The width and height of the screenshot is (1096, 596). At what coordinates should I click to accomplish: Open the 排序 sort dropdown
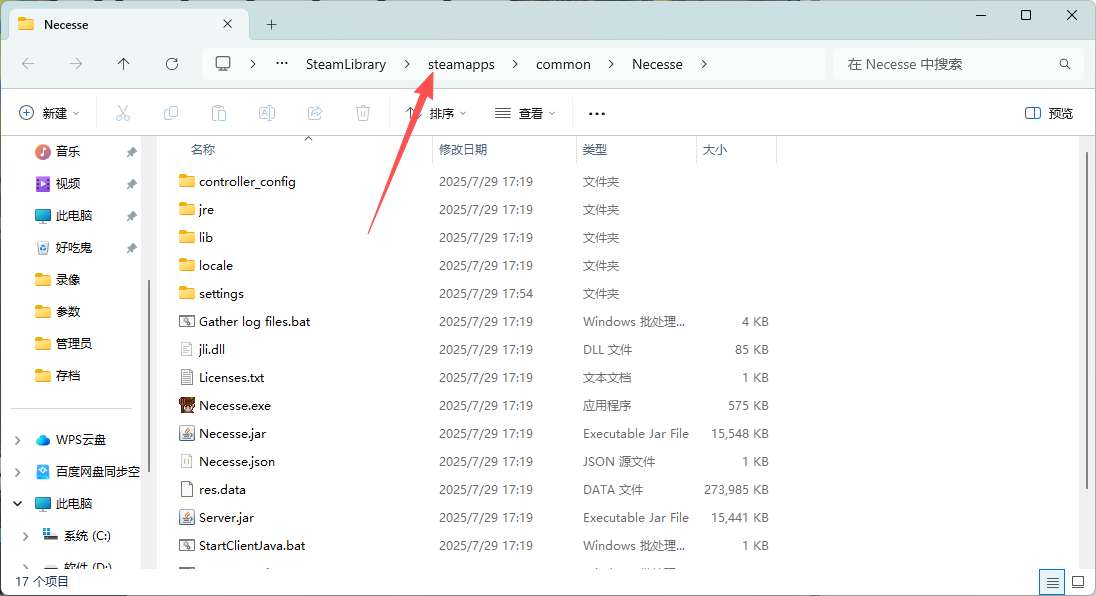[436, 113]
